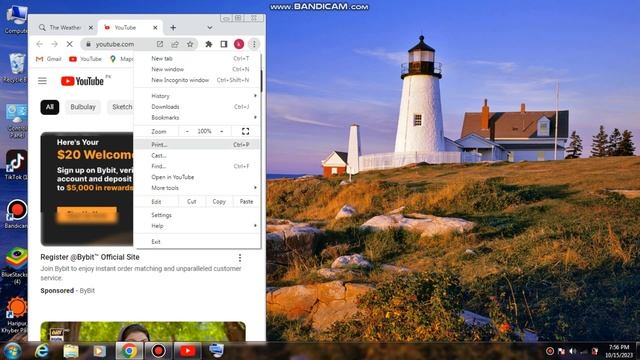Image resolution: width=640 pixels, height=360 pixels.
Task: Click the Chrome profile avatar
Action: [x=239, y=44]
